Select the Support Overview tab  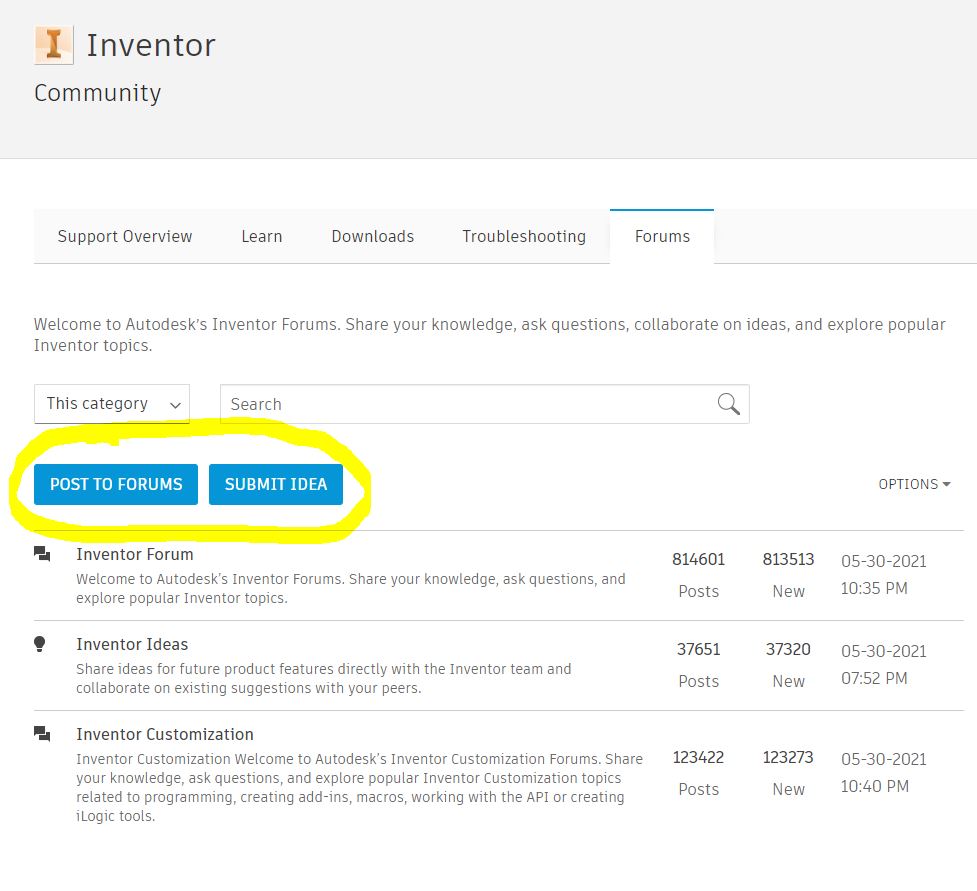(x=124, y=236)
